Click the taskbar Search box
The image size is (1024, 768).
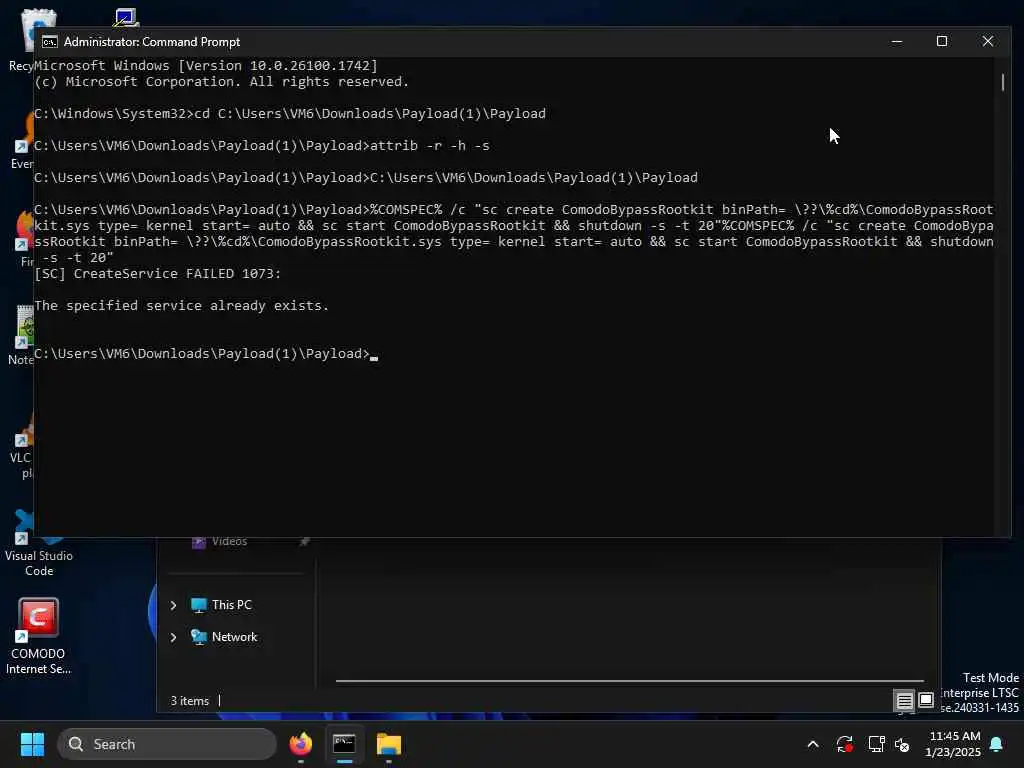pos(167,744)
